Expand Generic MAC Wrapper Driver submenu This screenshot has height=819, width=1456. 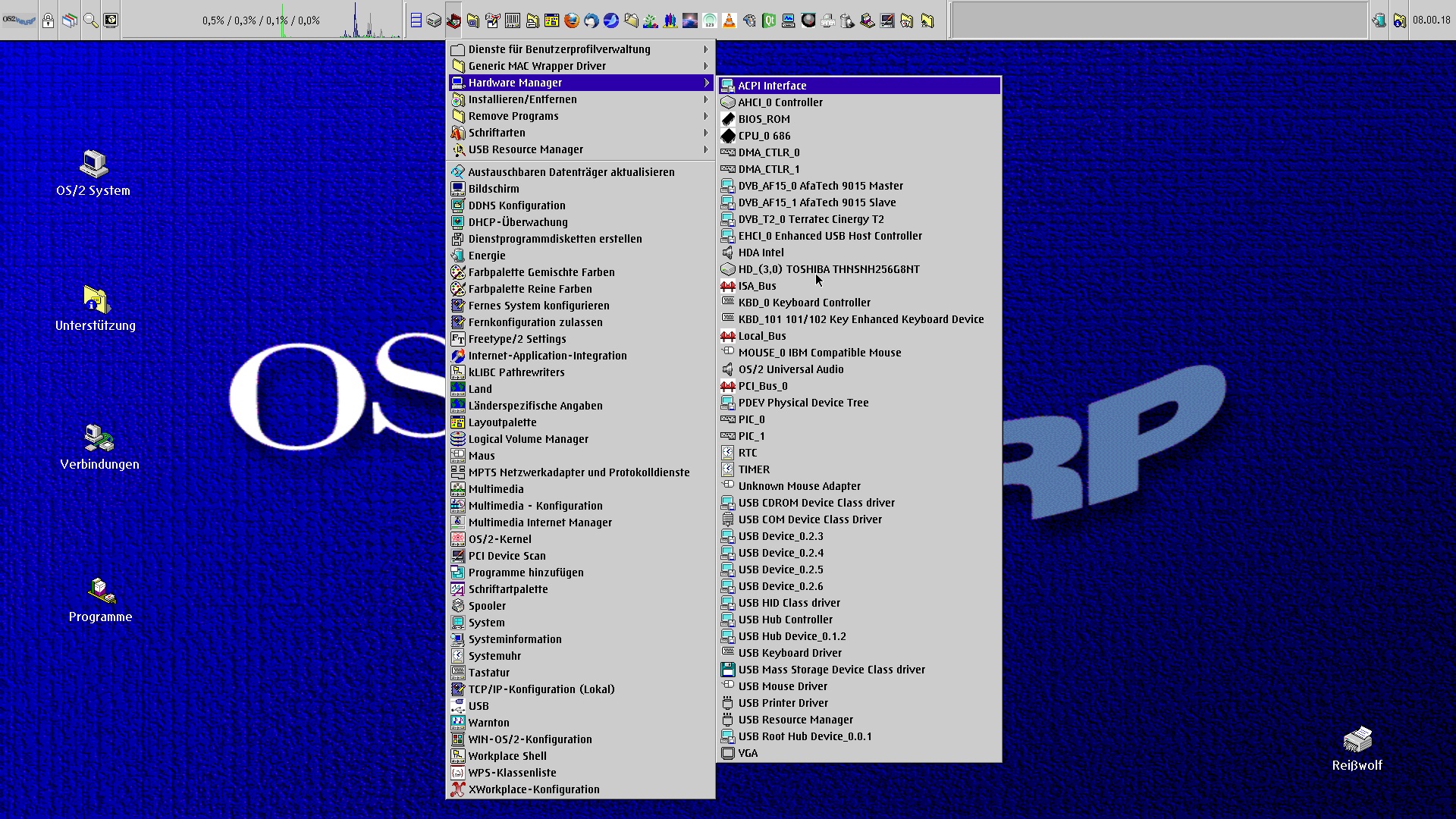pos(580,66)
